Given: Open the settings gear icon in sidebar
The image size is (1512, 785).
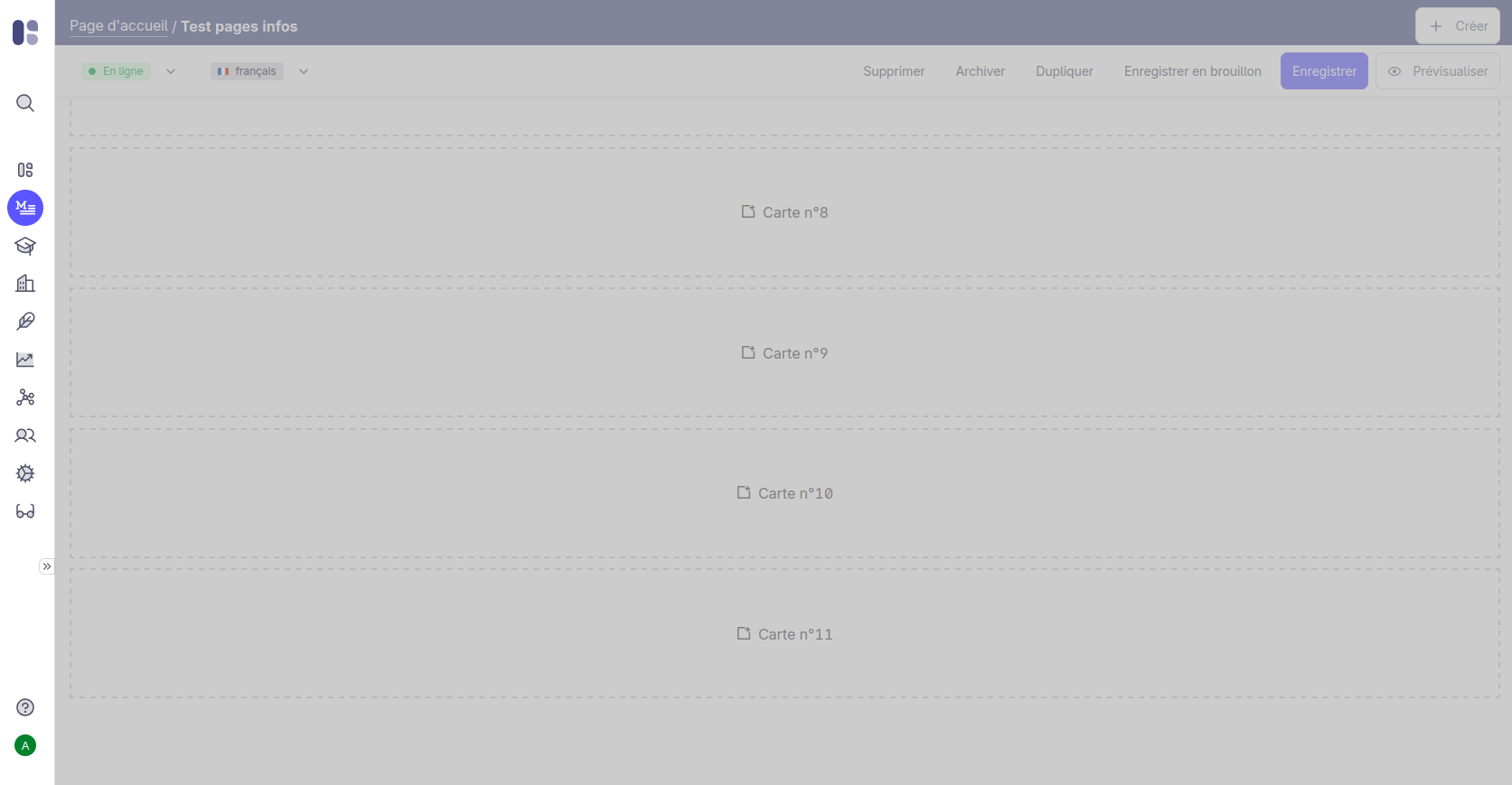Looking at the screenshot, I should tap(25, 473).
